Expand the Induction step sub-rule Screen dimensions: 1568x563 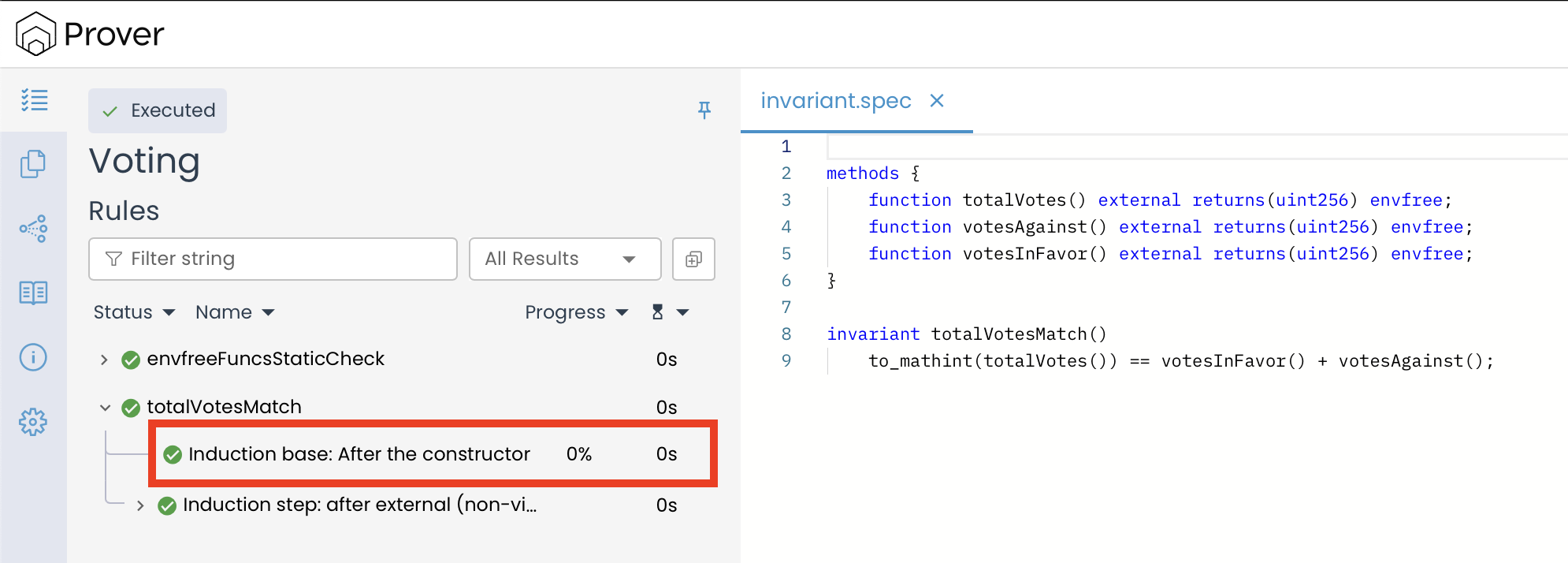click(x=140, y=505)
